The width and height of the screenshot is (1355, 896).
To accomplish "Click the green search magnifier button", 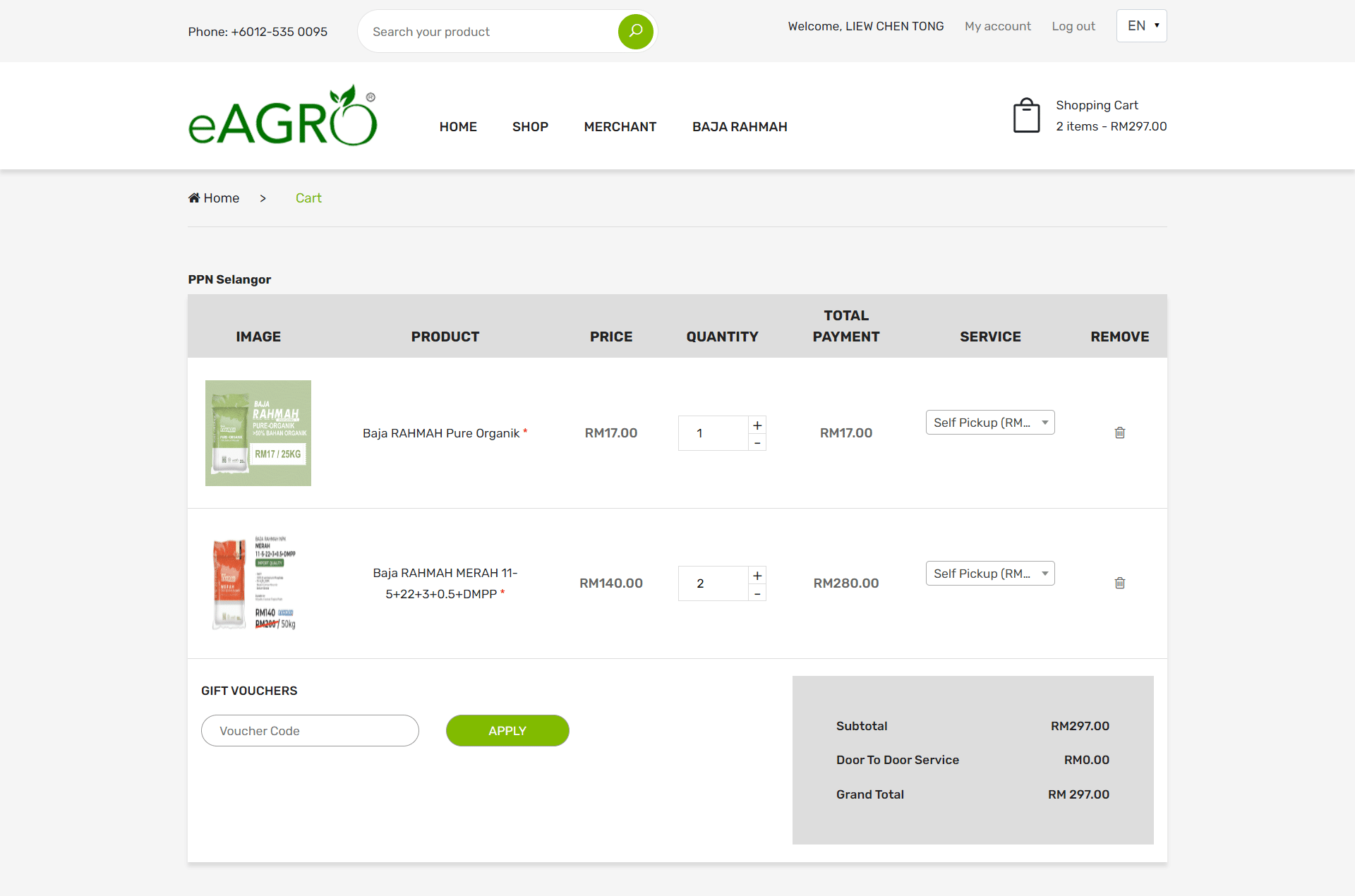I will coord(635,32).
